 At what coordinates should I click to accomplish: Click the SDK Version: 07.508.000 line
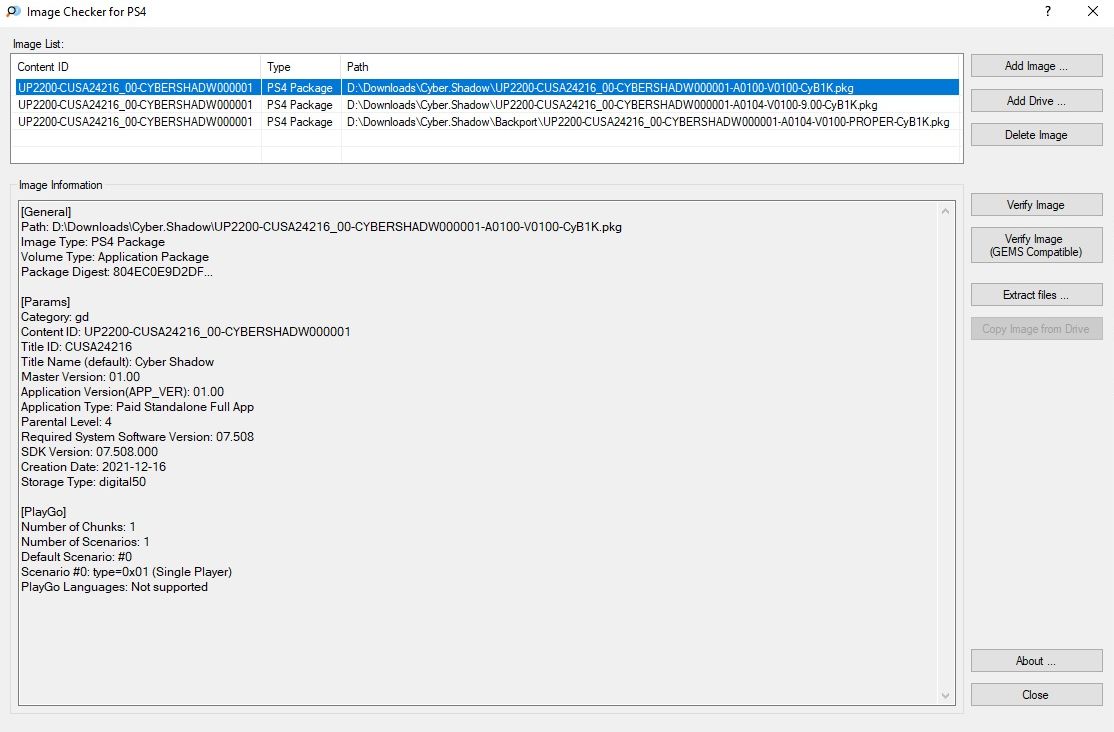90,452
